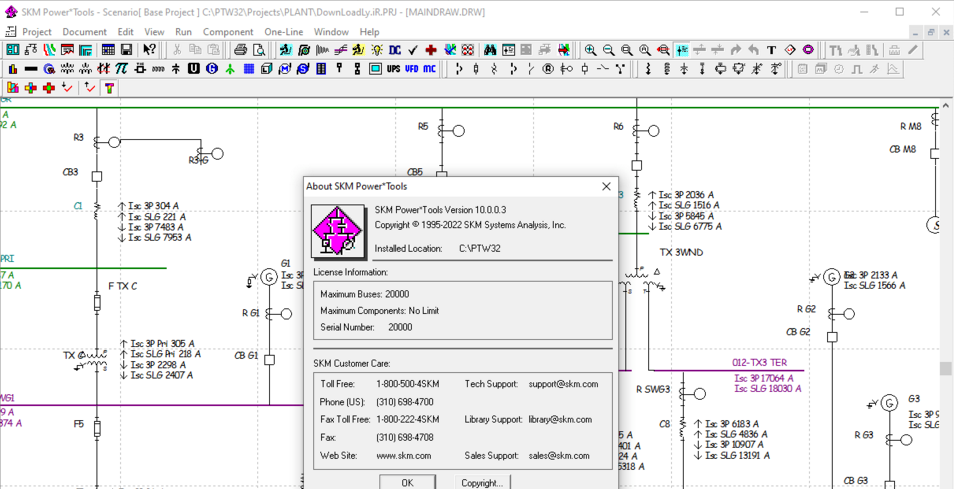Click the R SWG3 relay label
Image resolution: width=954 pixels, height=489 pixels.
pyautogui.click(x=653, y=389)
